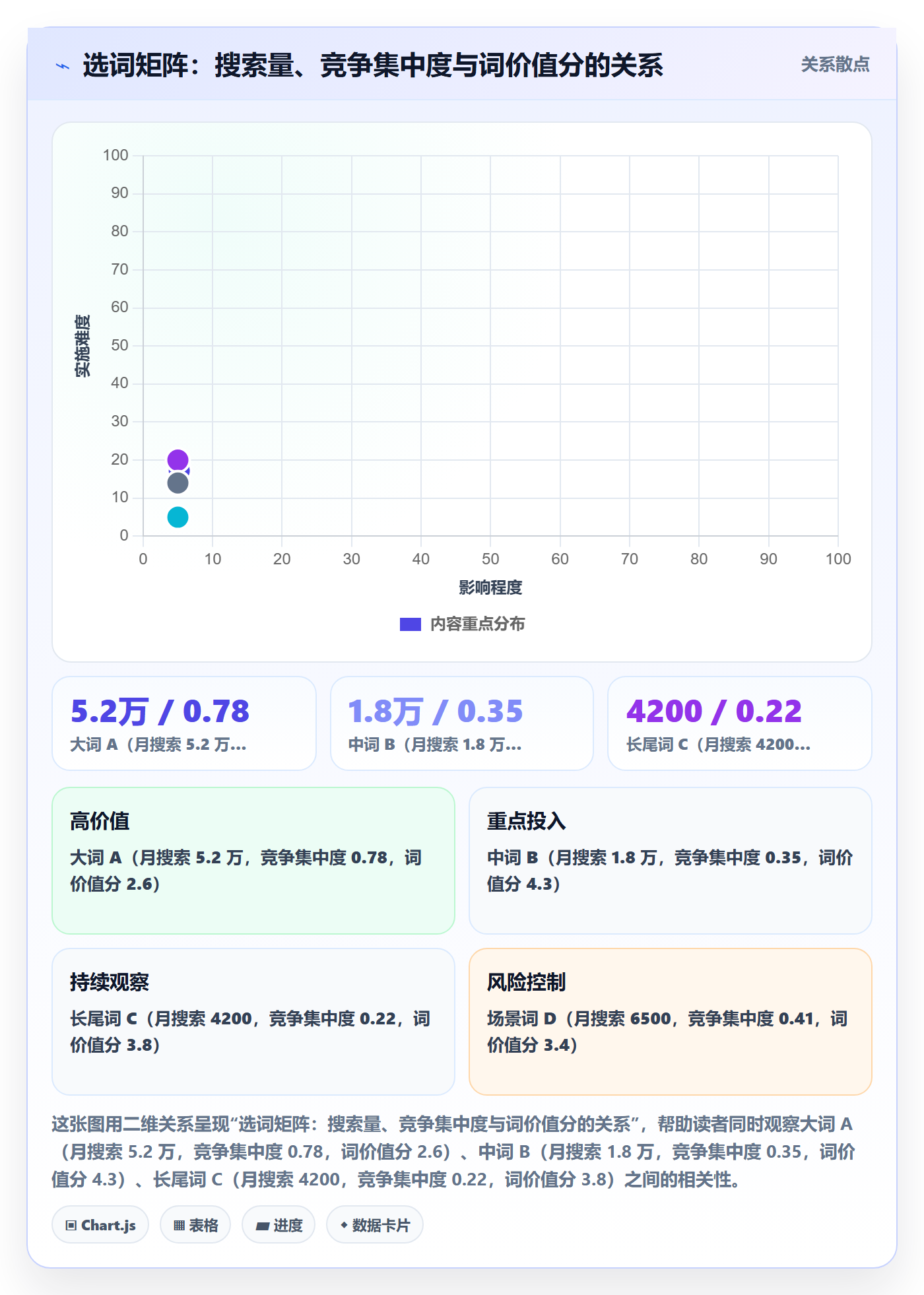Select the 风险控制 quadrant card
Viewport: 924px width, 1295px height.
click(671, 1022)
